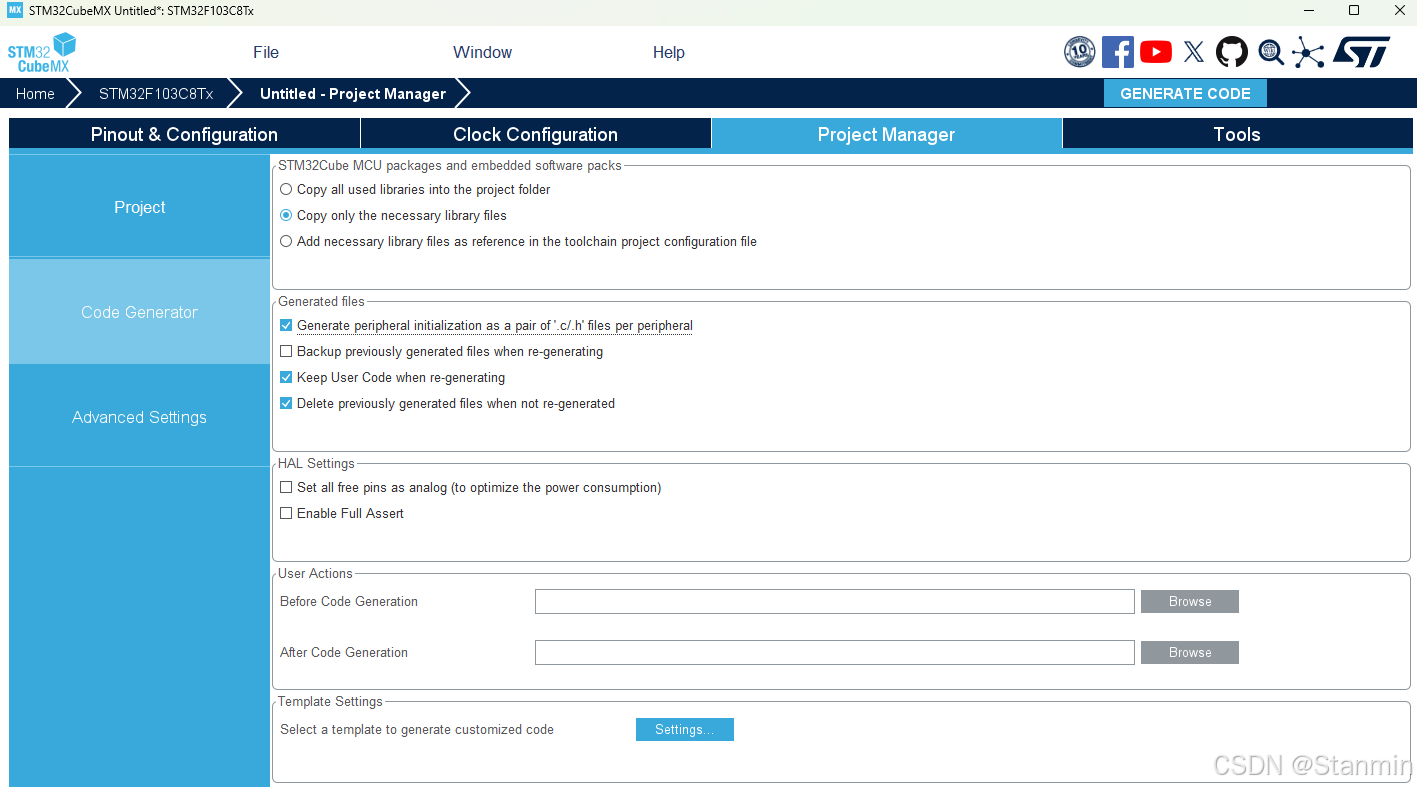The image size is (1417, 791).
Task: Open the Code Generator side section
Action: (x=139, y=312)
